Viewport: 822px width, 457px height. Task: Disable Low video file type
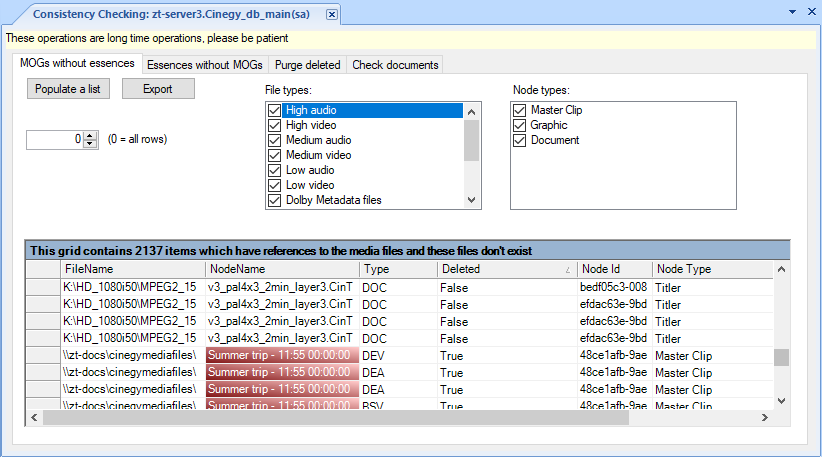[x=274, y=185]
